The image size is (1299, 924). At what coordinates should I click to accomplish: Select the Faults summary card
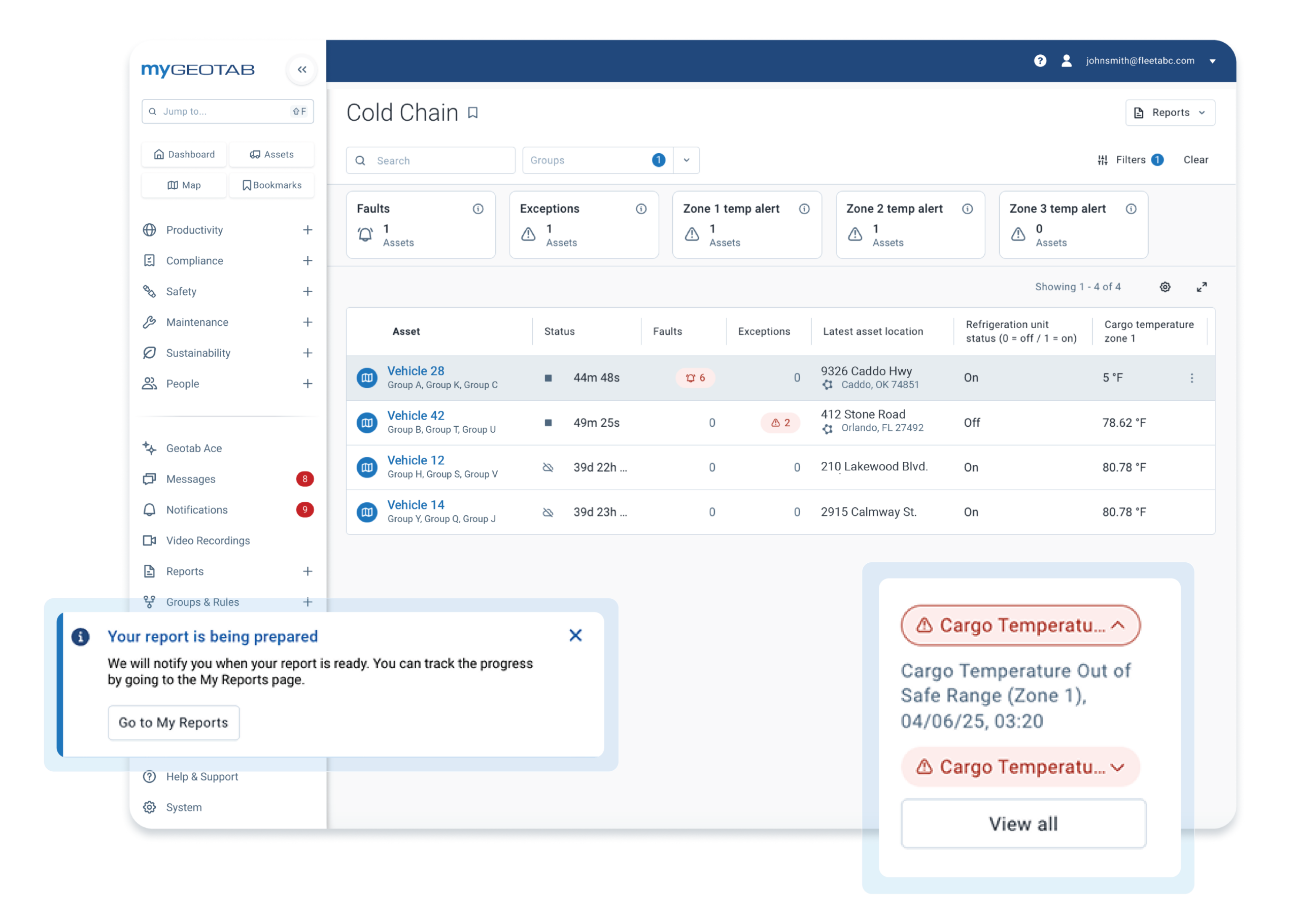pos(421,225)
